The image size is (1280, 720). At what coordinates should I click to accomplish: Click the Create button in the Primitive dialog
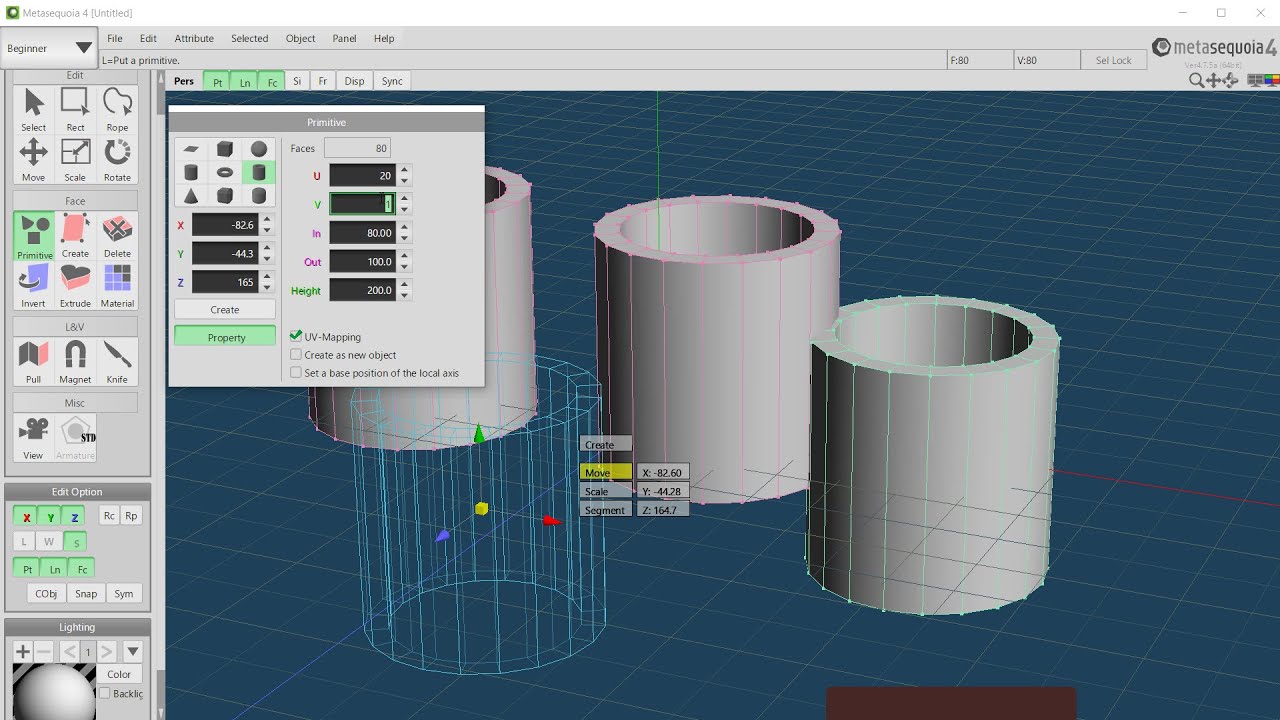224,309
